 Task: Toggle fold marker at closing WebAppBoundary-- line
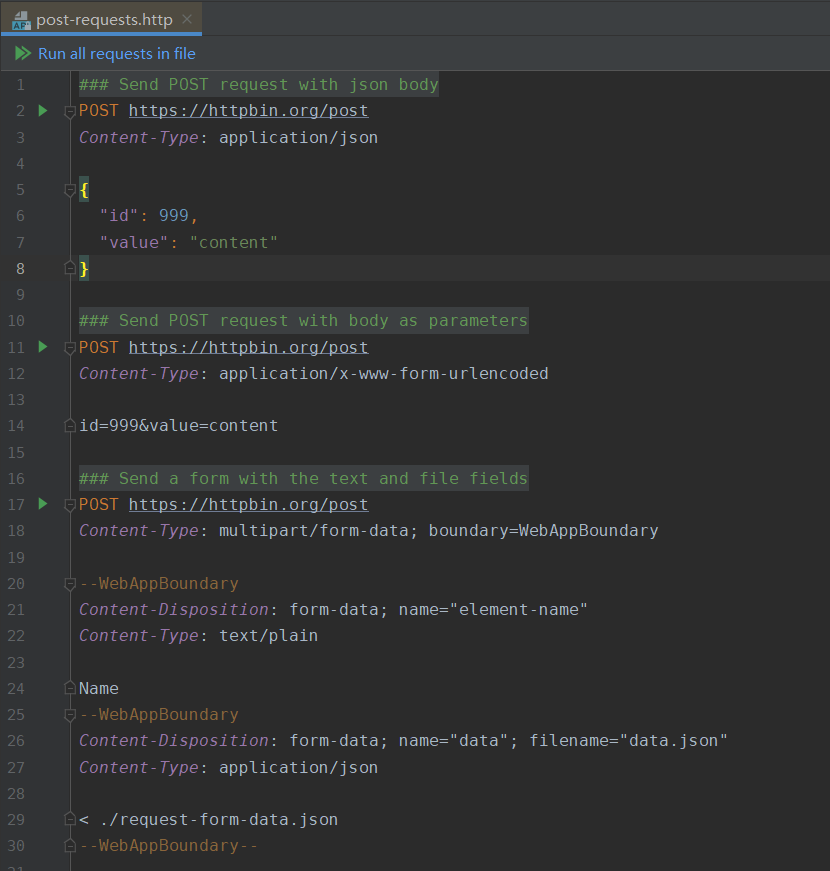point(70,845)
